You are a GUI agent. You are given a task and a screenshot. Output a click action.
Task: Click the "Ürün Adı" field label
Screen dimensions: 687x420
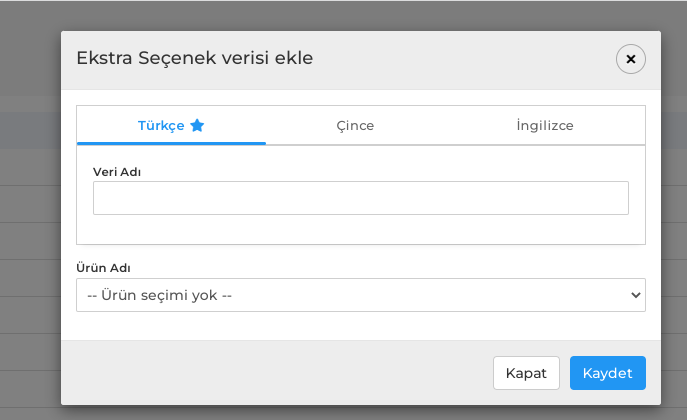[103, 268]
